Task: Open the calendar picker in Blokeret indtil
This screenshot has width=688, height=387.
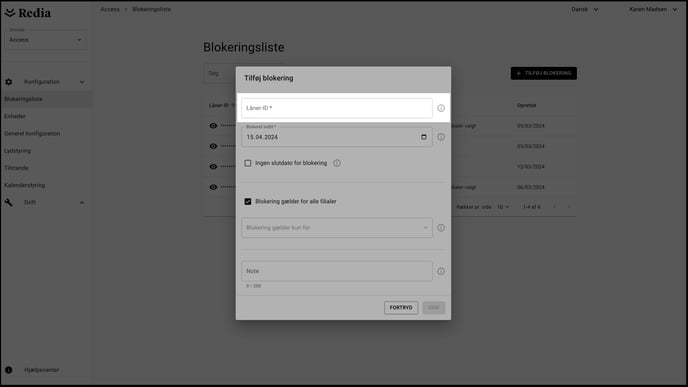Action: [x=424, y=137]
